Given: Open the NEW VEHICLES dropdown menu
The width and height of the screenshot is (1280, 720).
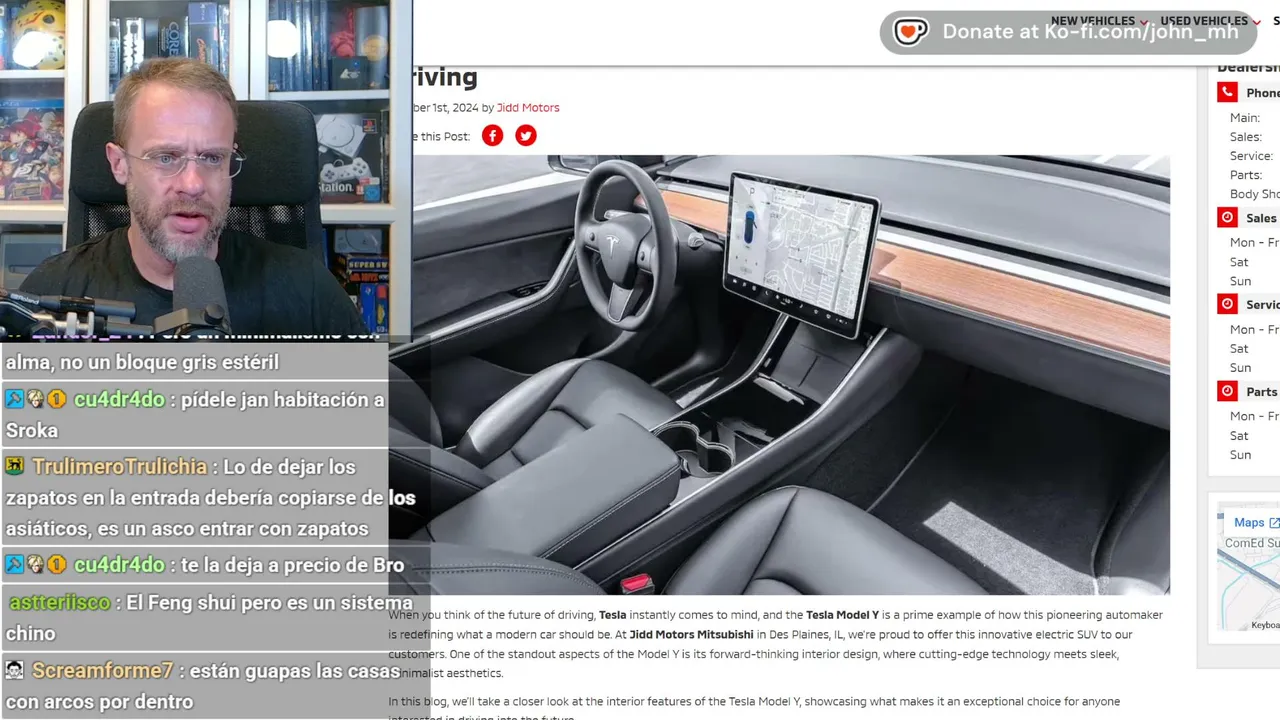Looking at the screenshot, I should [x=1098, y=21].
